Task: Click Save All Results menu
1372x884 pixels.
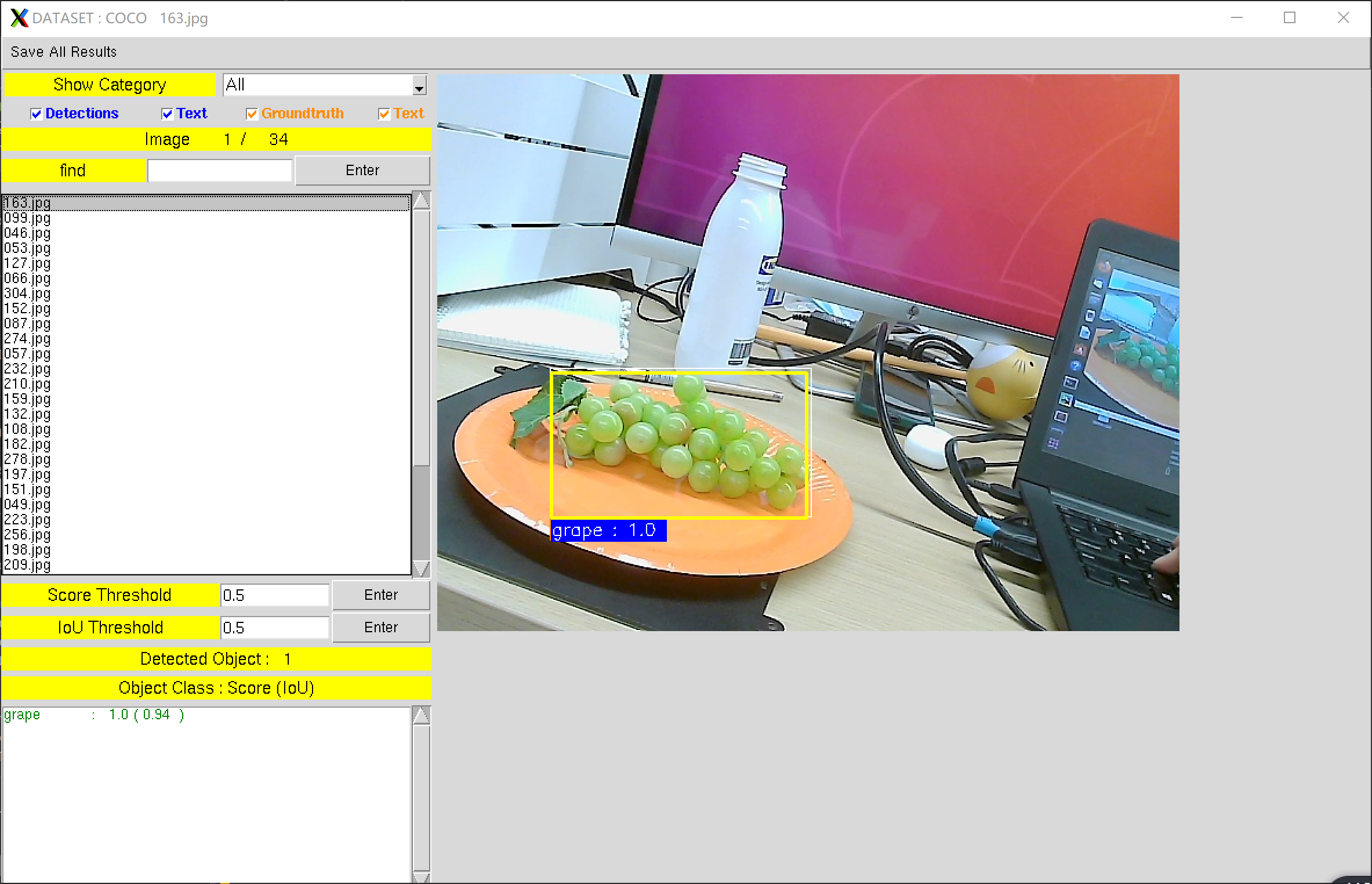Action: (64, 51)
